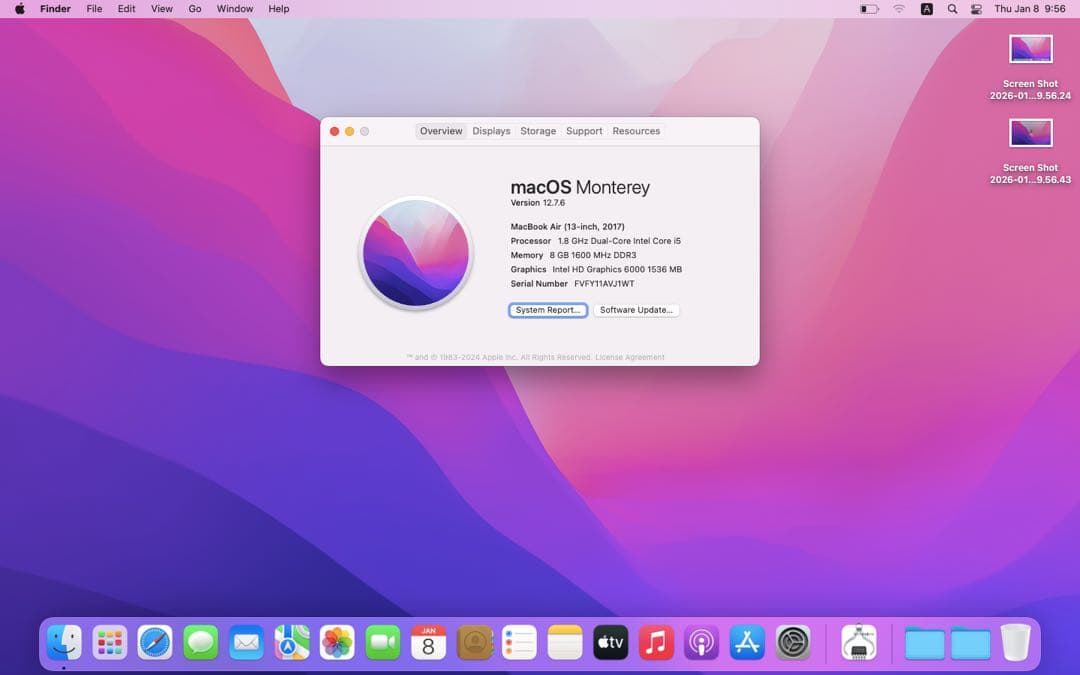Open Podcasts from the Dock

[x=701, y=643]
